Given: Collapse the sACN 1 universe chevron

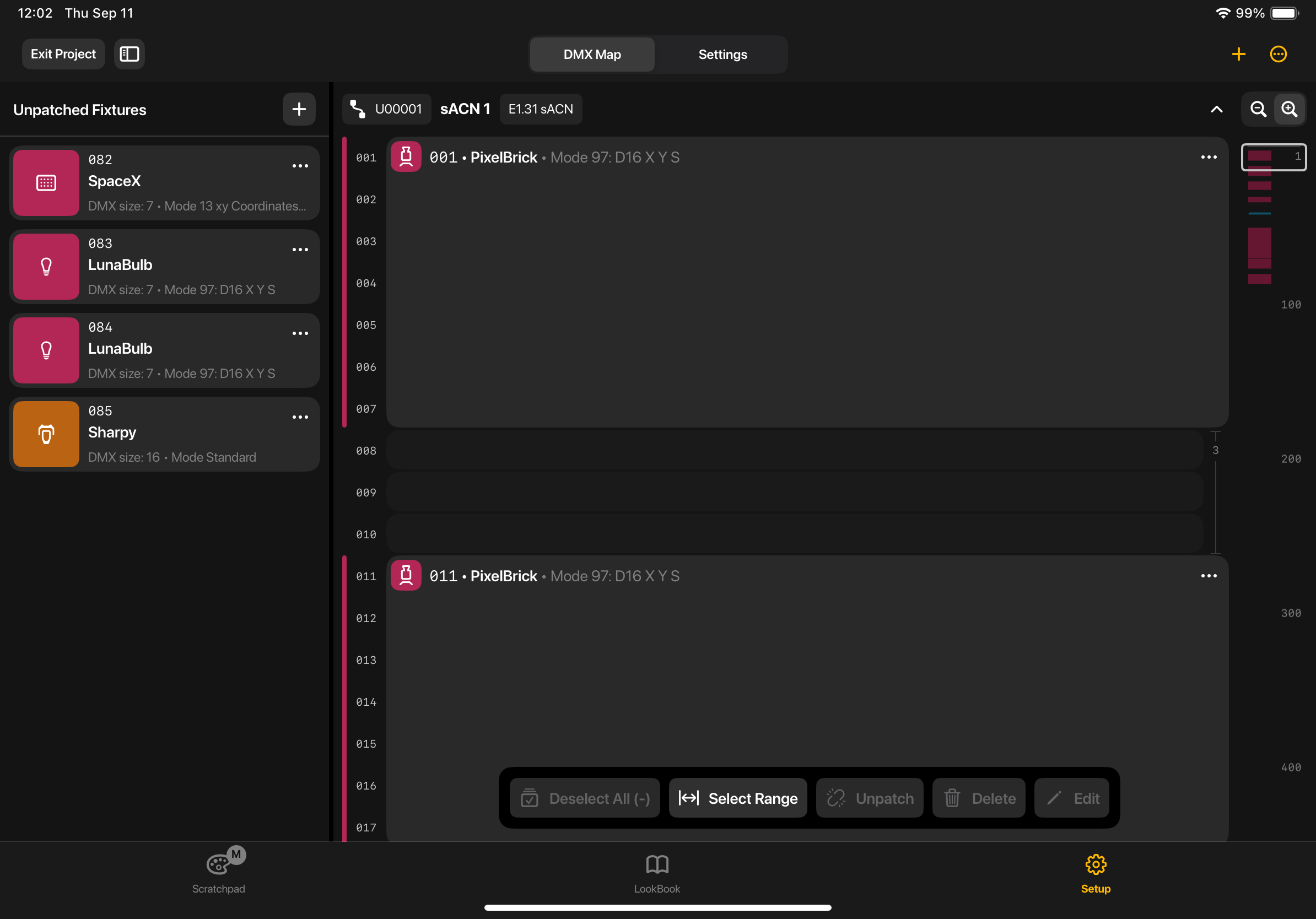Looking at the screenshot, I should (x=1216, y=109).
